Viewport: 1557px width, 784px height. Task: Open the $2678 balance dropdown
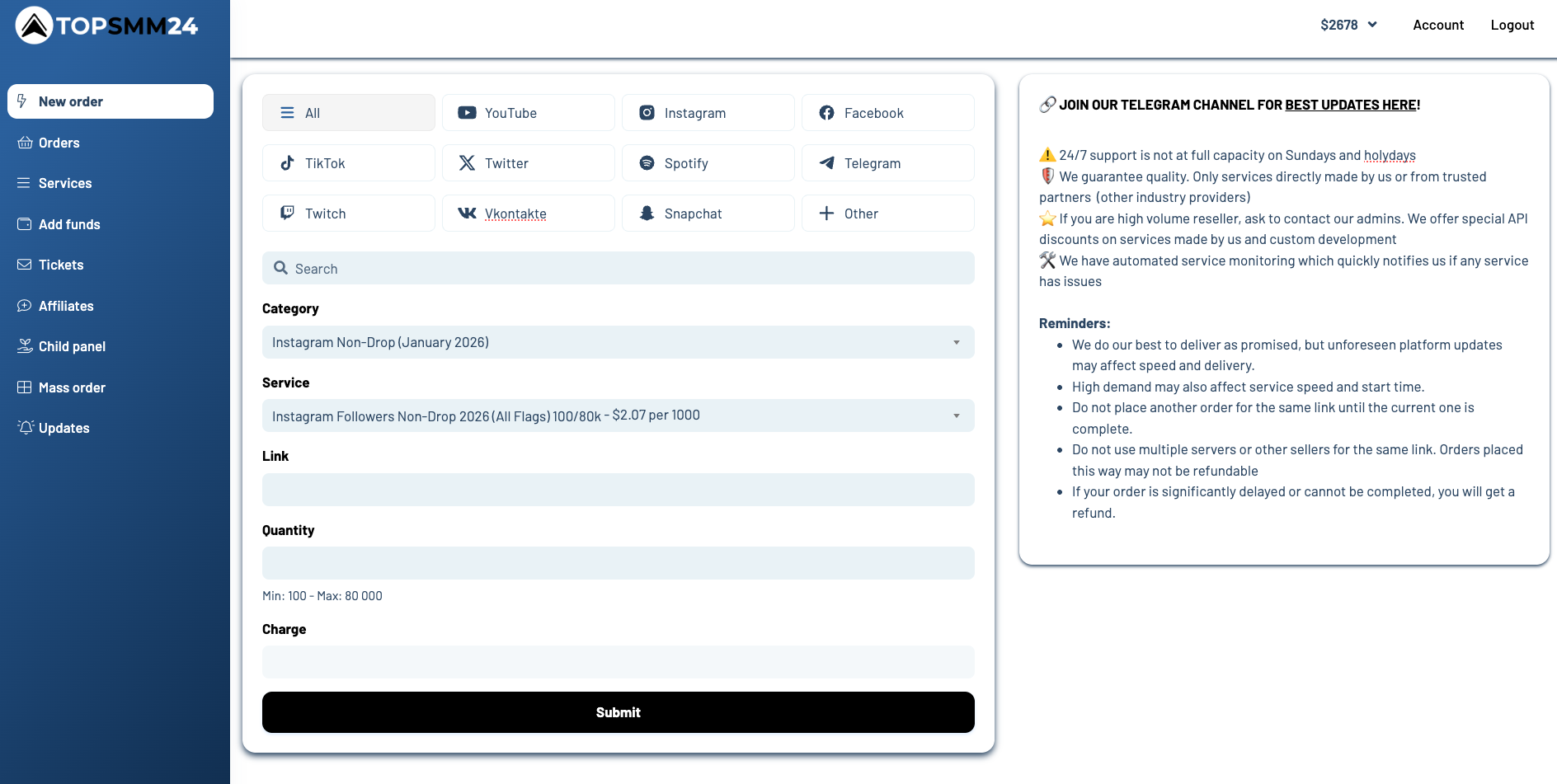coord(1348,25)
